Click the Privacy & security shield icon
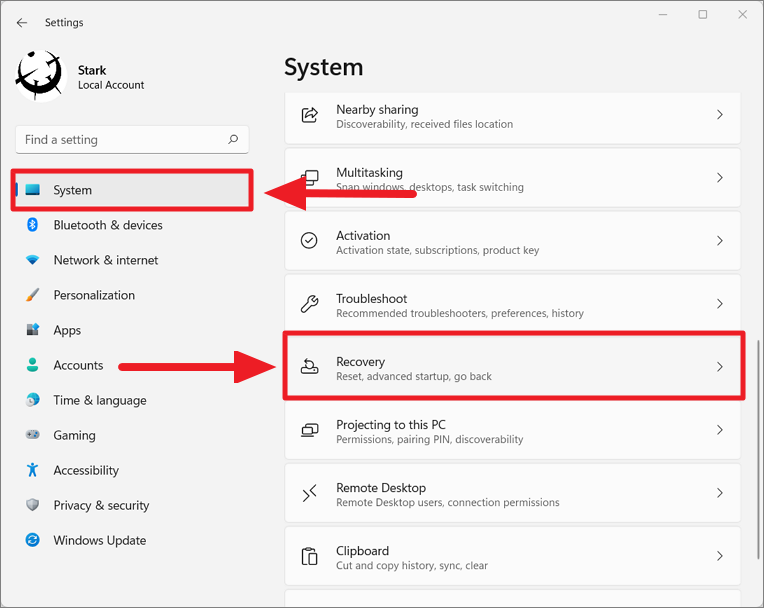 click(x=32, y=505)
